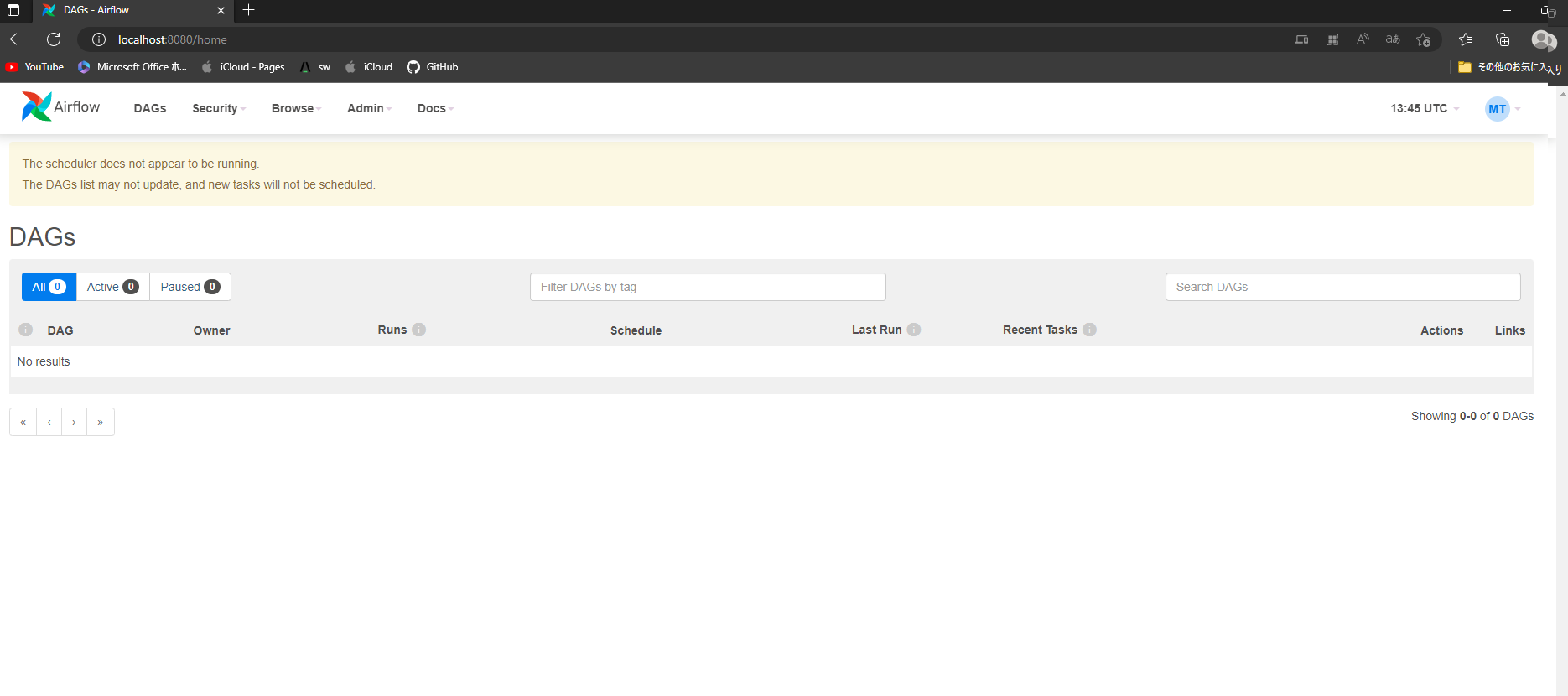
Task: Open the DAGs navigation item
Action: tap(150, 108)
